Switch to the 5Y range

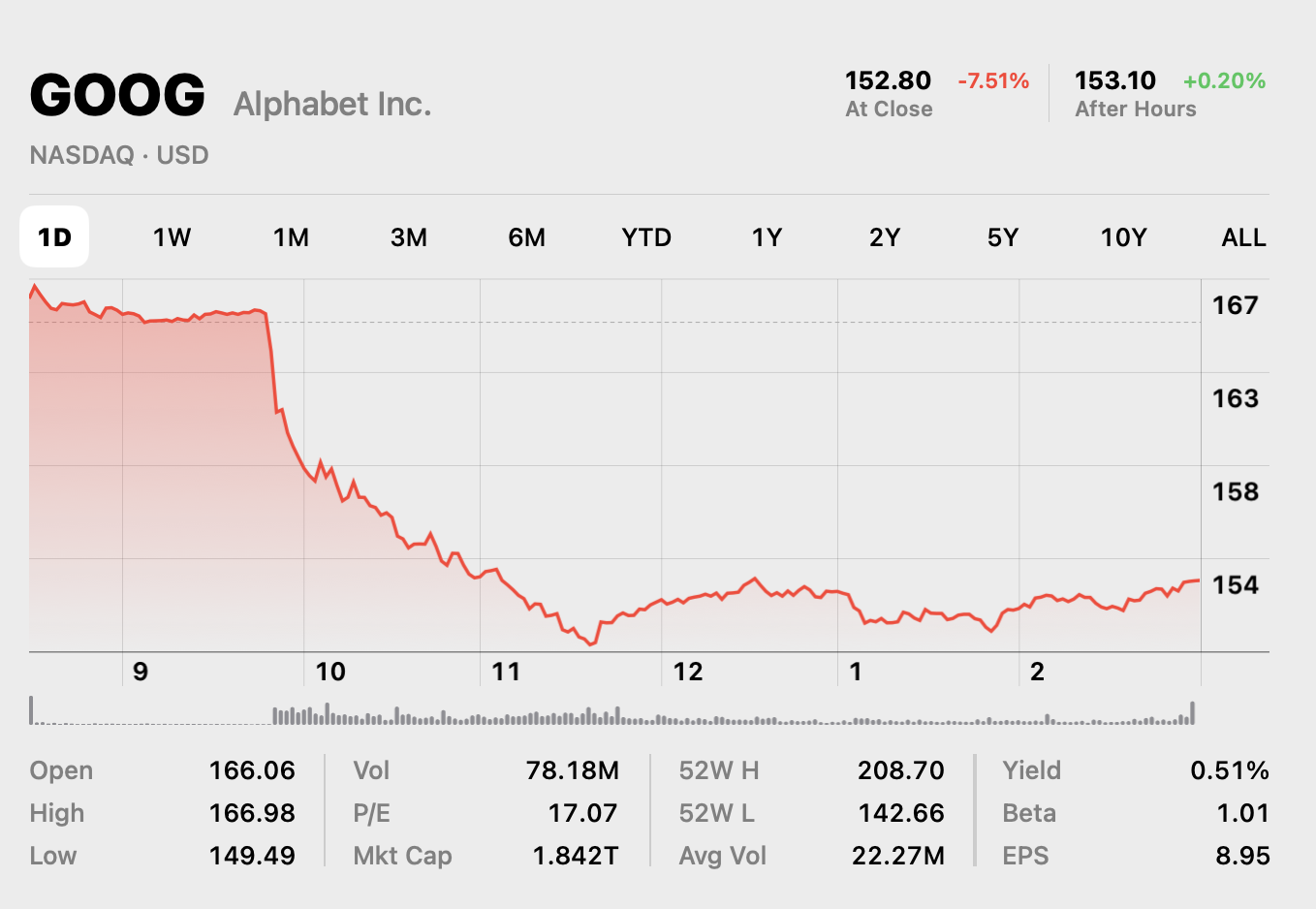(x=1003, y=237)
